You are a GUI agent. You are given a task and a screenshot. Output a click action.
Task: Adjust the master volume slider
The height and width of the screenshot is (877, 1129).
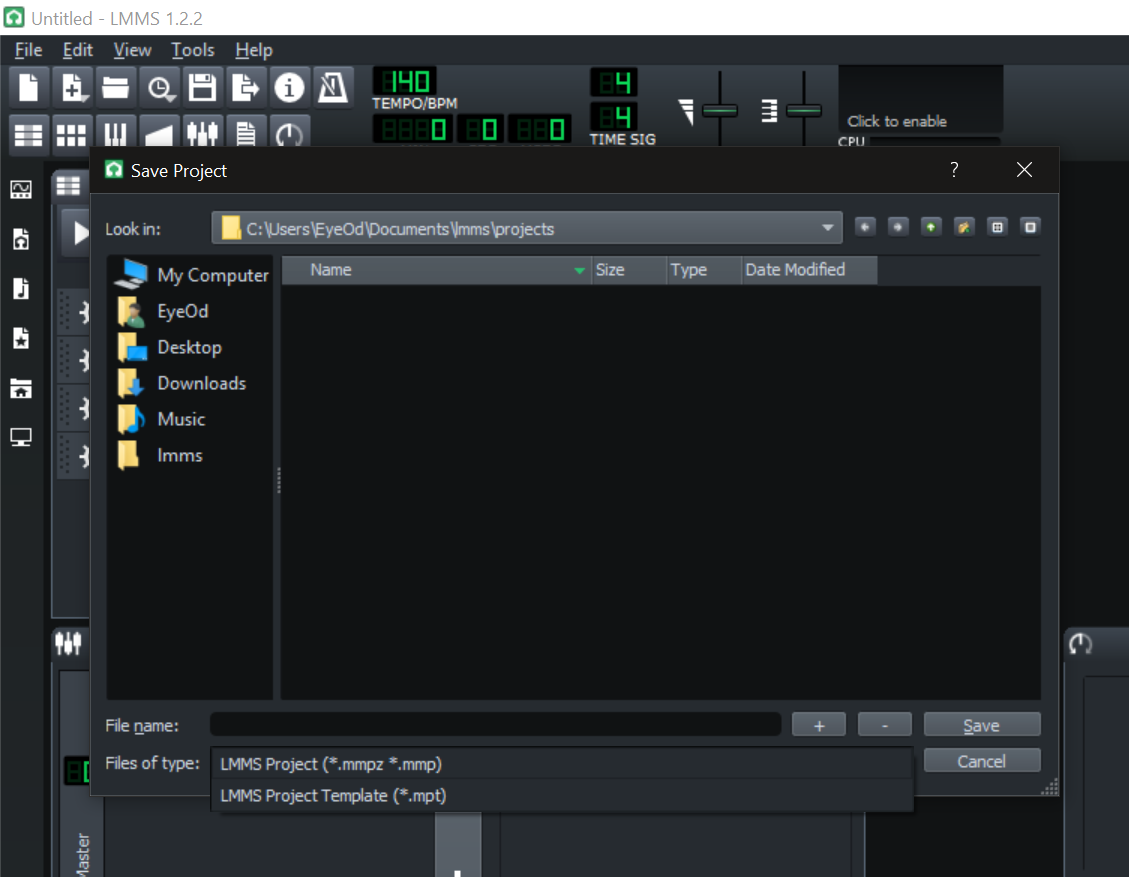719,110
